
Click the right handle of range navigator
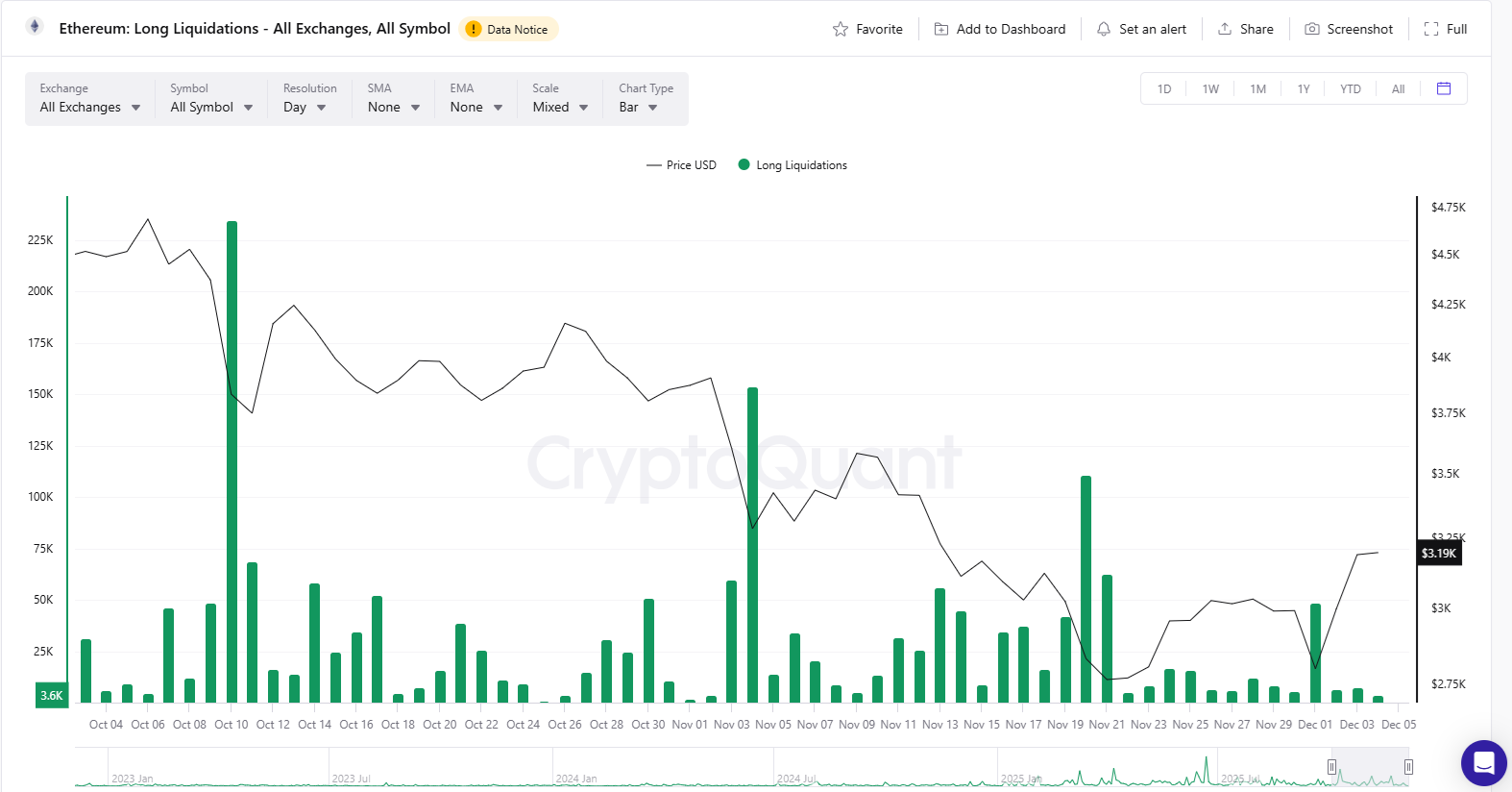[x=1408, y=766]
